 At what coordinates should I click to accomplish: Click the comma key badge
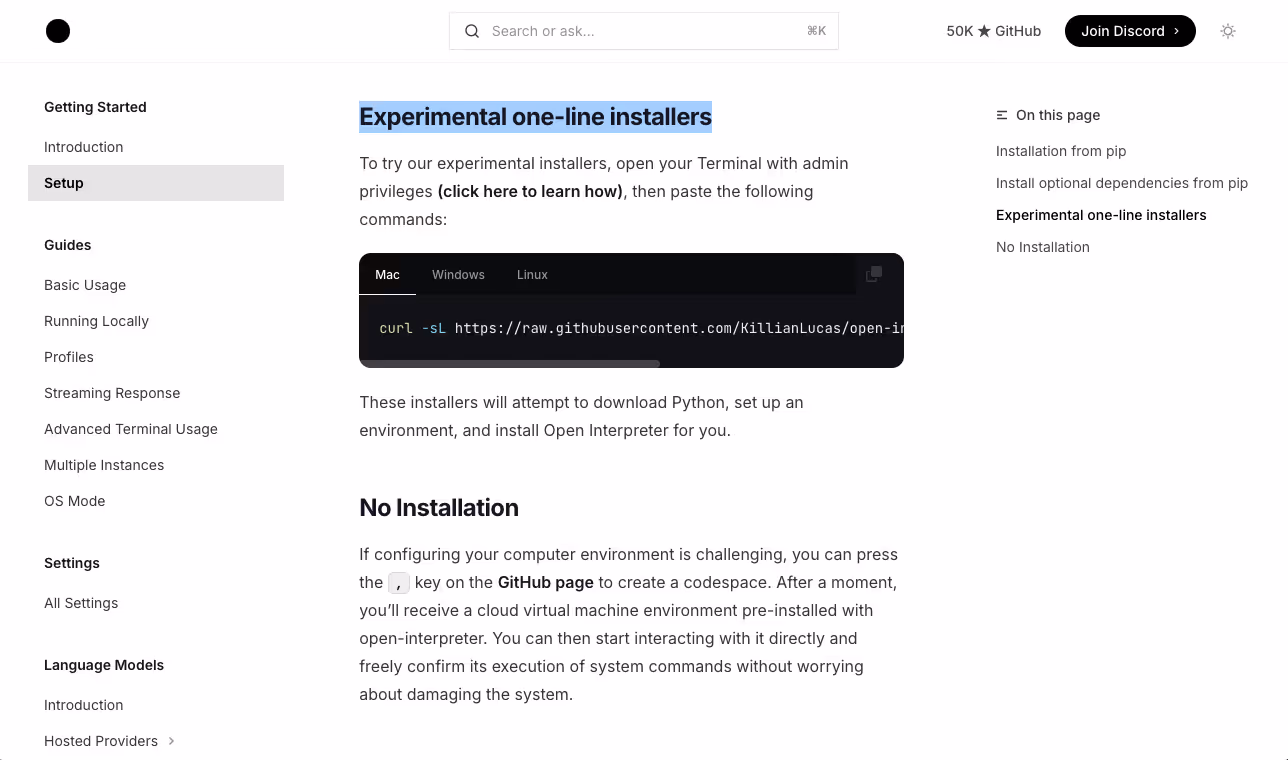(399, 583)
